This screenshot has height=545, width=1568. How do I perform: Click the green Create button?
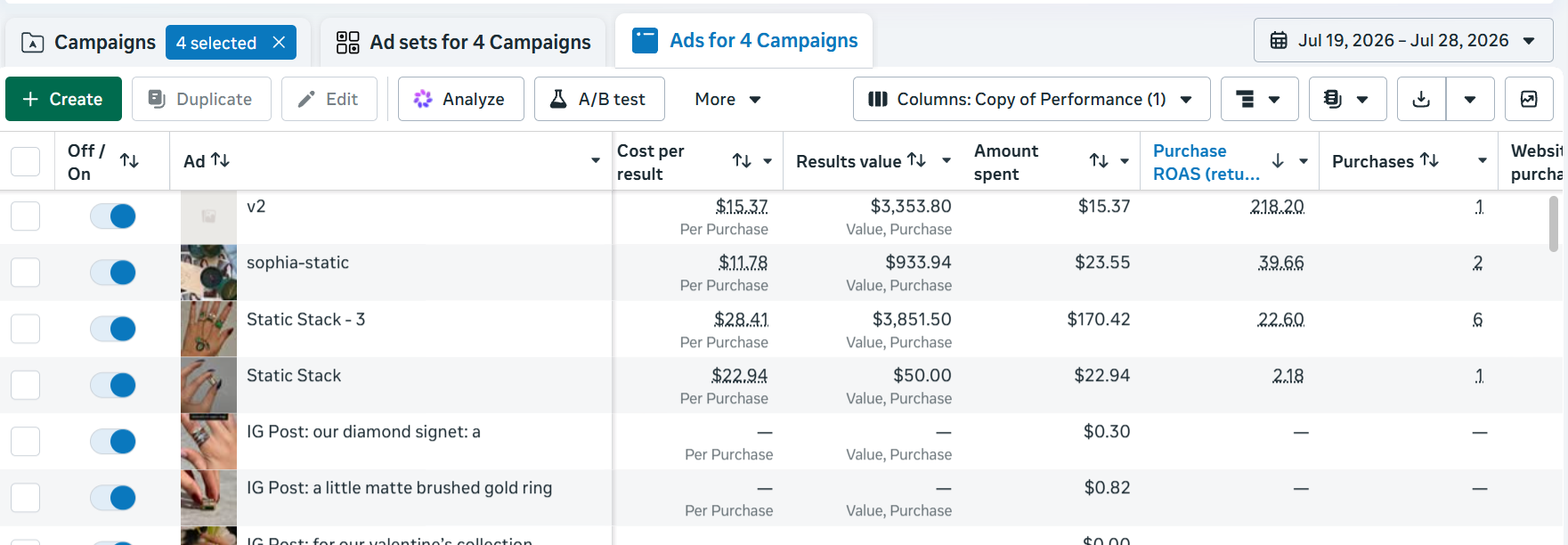(x=63, y=99)
